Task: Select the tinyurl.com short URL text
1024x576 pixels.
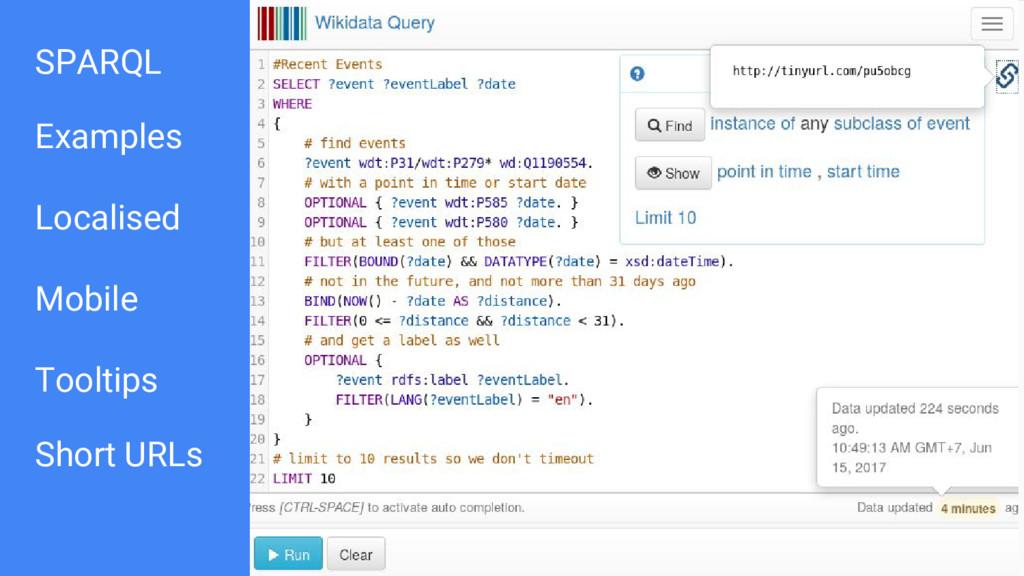Action: pyautogui.click(x=821, y=71)
